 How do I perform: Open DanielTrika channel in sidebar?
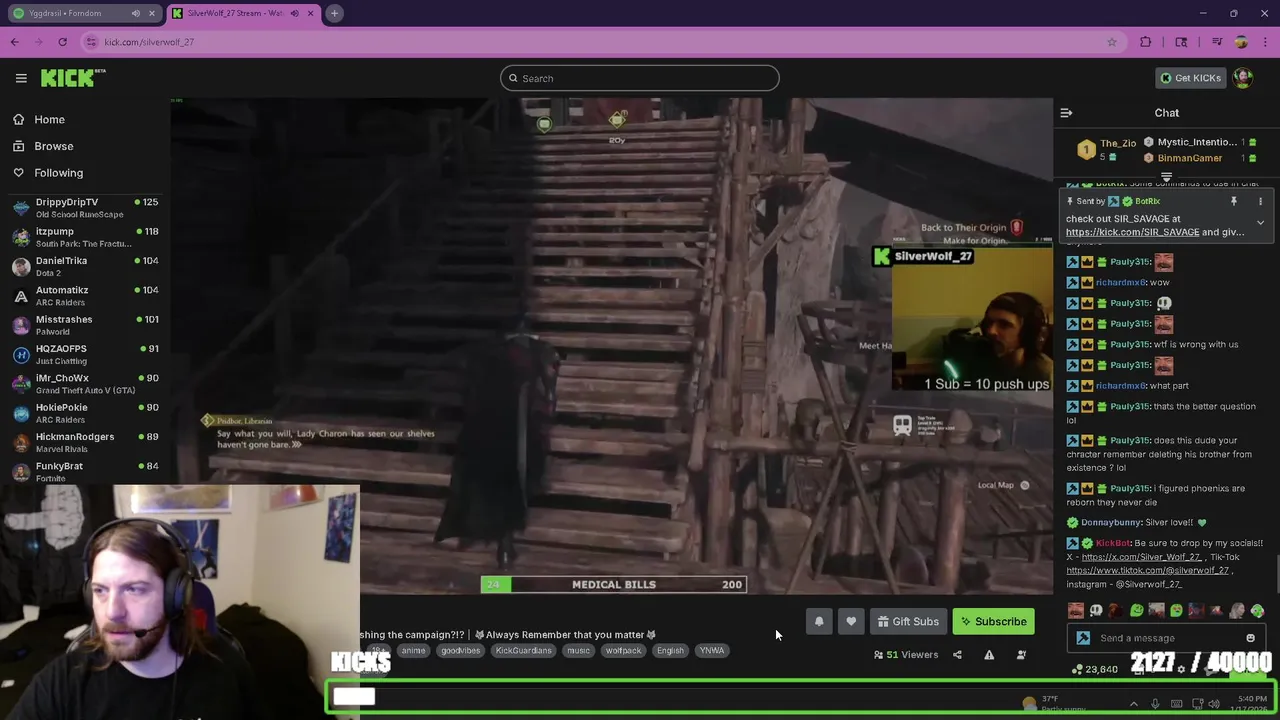85,266
